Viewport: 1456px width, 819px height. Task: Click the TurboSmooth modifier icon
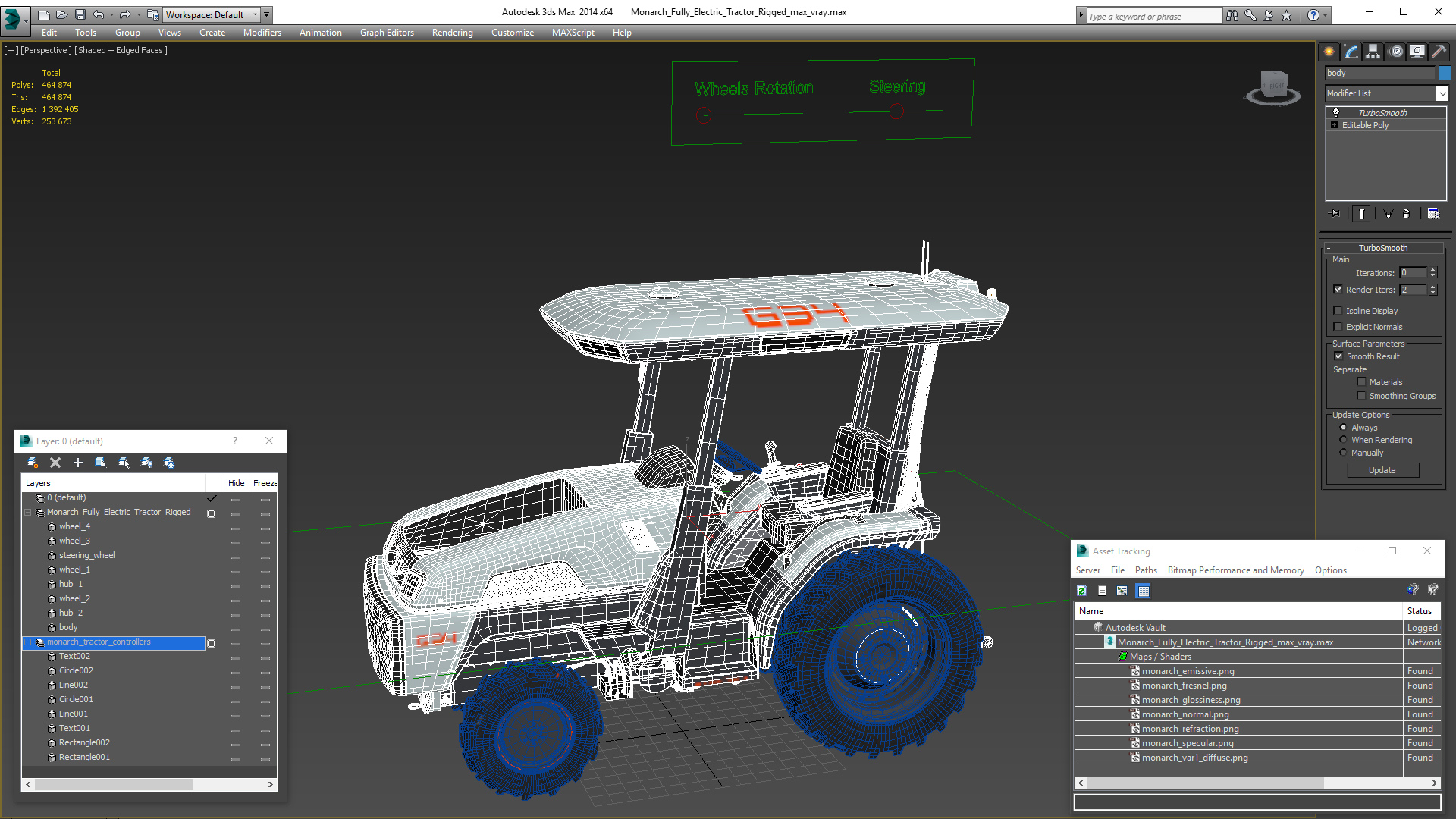tap(1338, 112)
